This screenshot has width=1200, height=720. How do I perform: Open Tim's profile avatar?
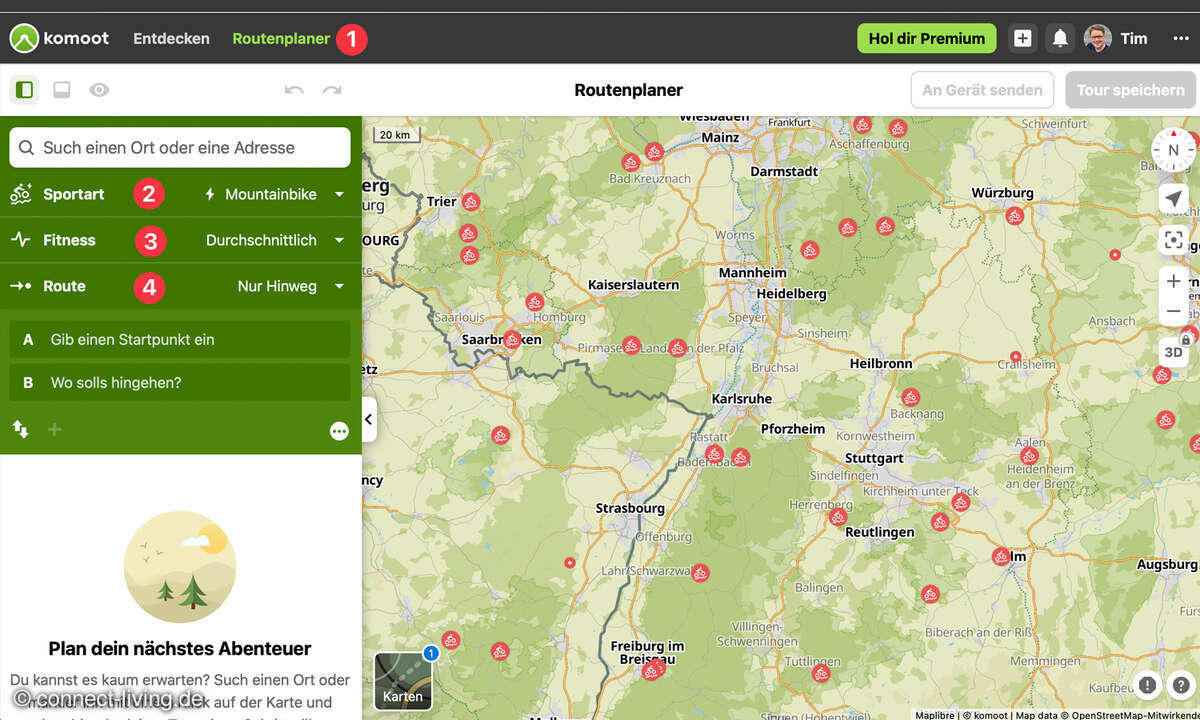(x=1098, y=39)
